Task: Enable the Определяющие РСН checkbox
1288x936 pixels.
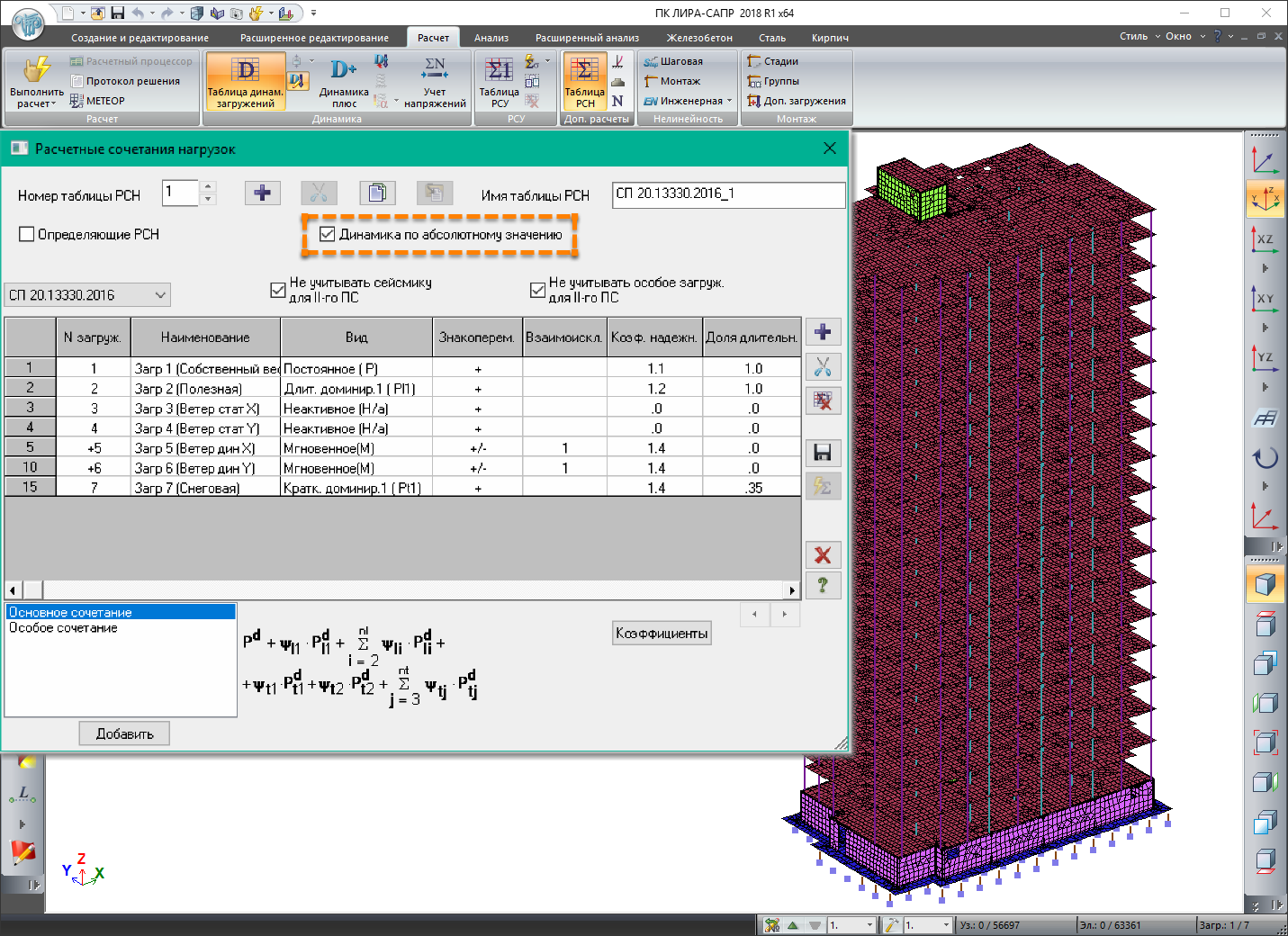Action: (27, 234)
